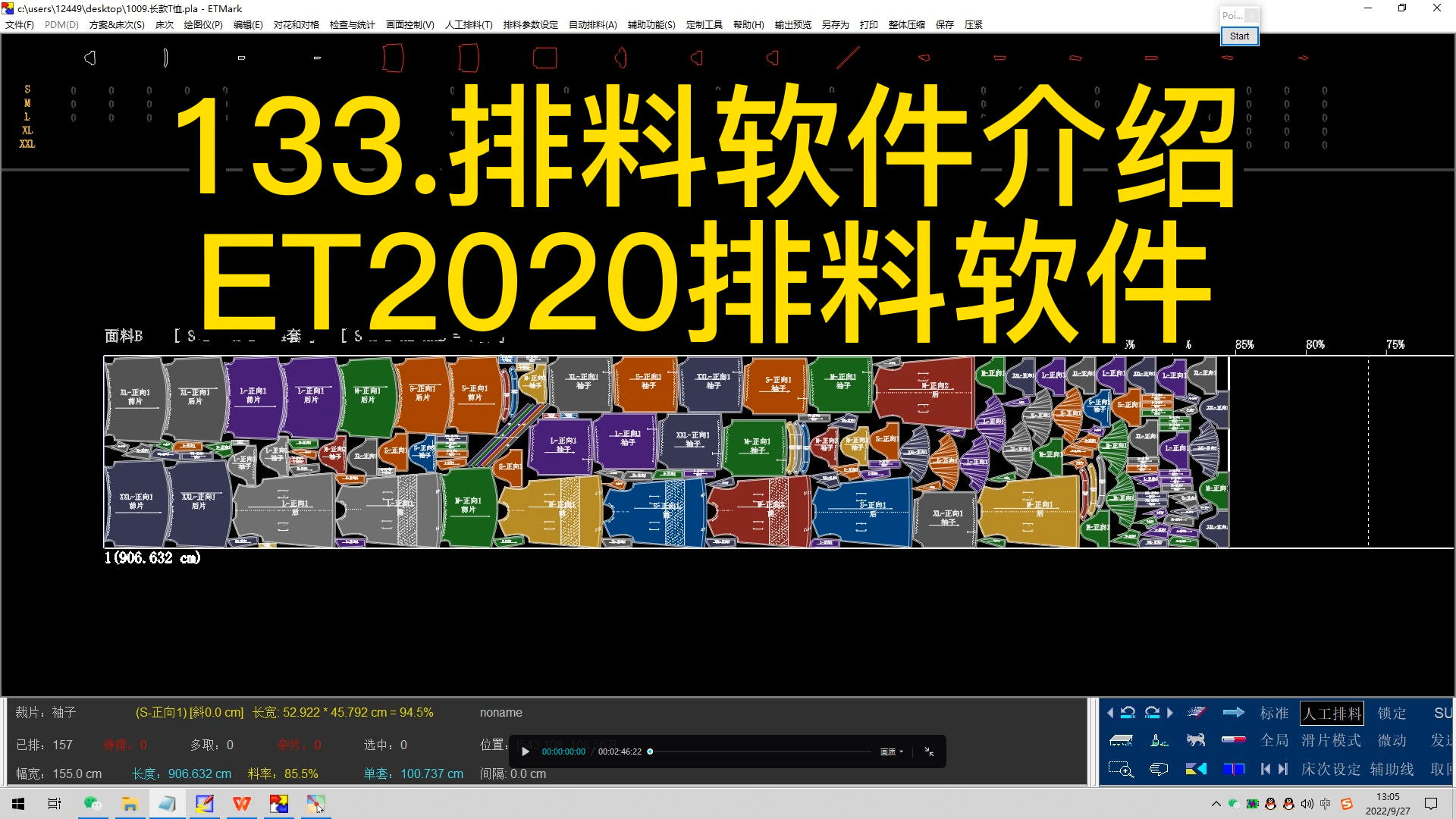1456x819 pixels.
Task: Click the piece flip arrows icon
Action: 1196,769
